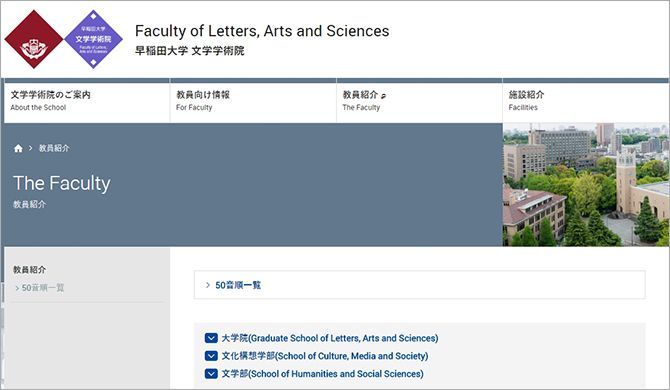Go to the home icon in breadcrumb
The width and height of the screenshot is (670, 390).
(18, 148)
